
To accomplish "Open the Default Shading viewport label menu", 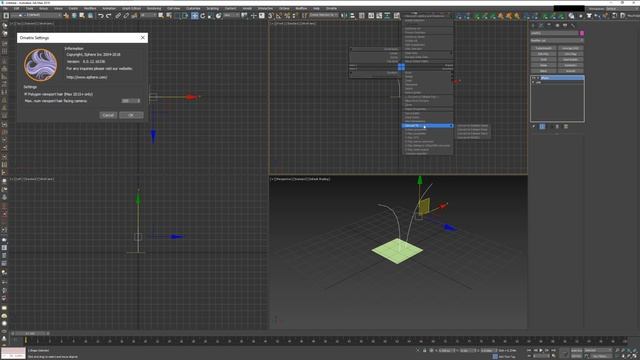I will [x=319, y=179].
